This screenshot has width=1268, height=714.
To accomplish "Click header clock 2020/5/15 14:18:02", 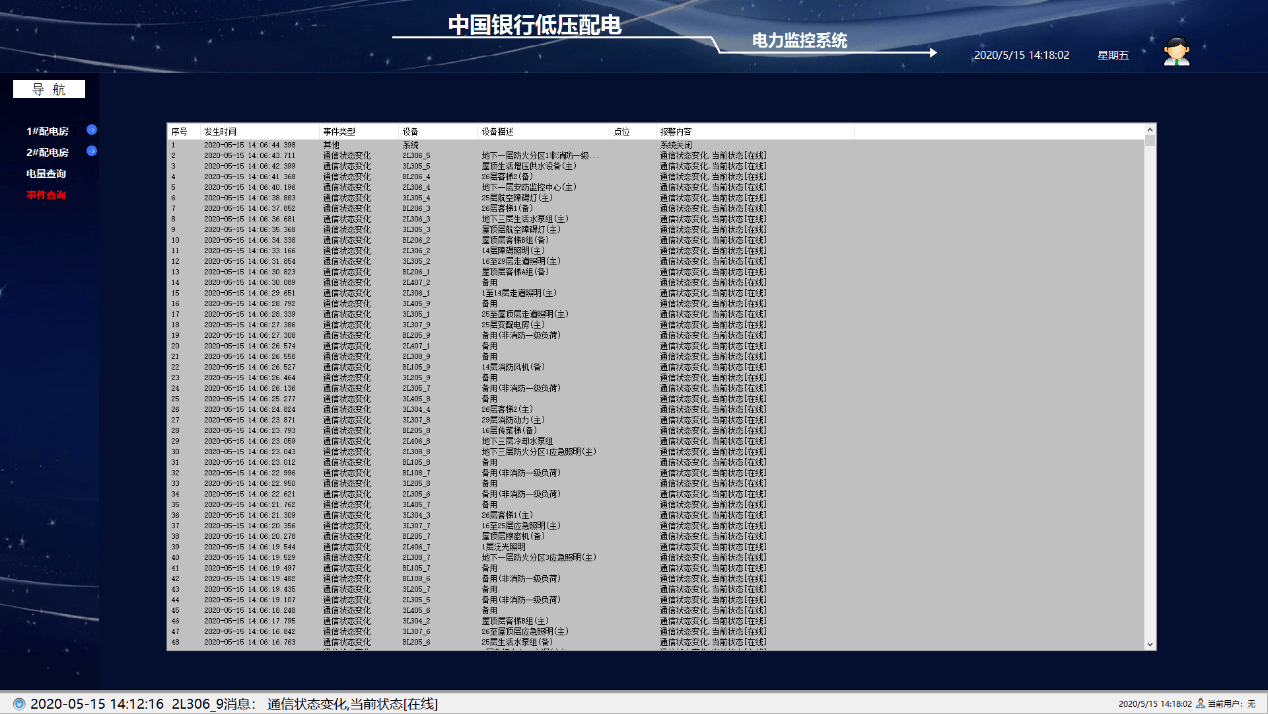I will click(1022, 55).
